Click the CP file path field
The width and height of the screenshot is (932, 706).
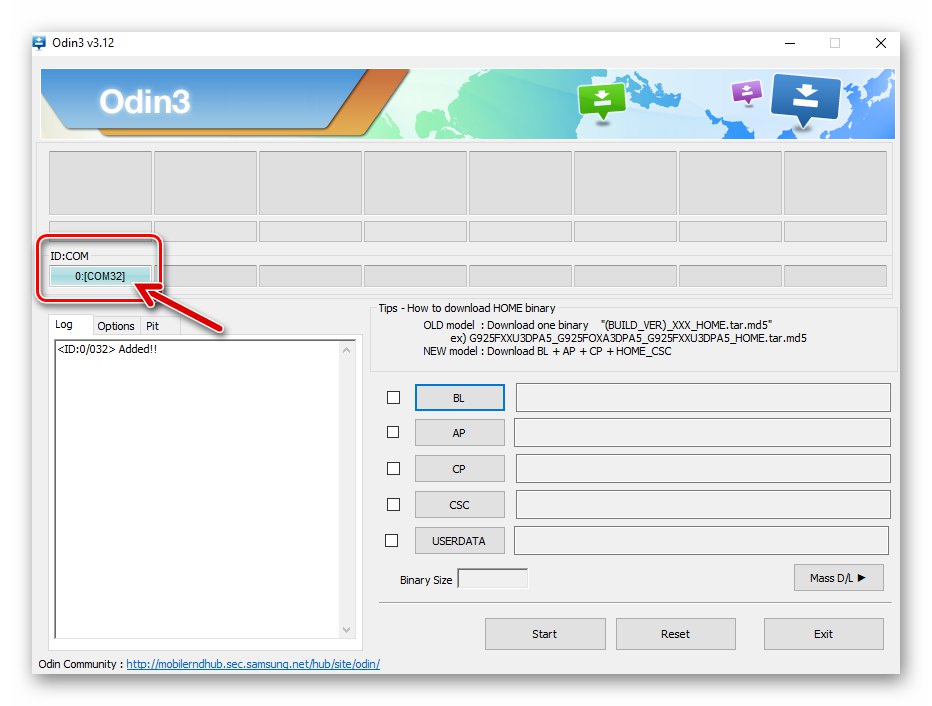point(703,468)
